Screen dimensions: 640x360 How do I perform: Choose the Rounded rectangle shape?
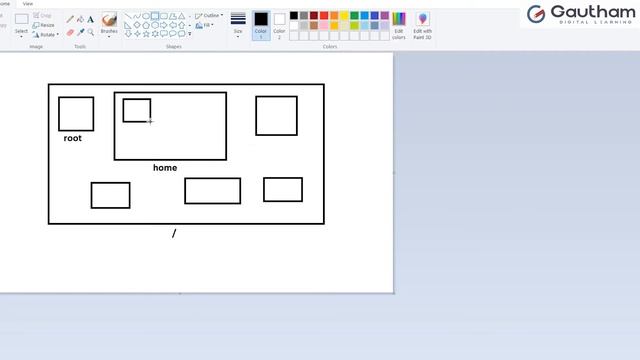(164, 16)
